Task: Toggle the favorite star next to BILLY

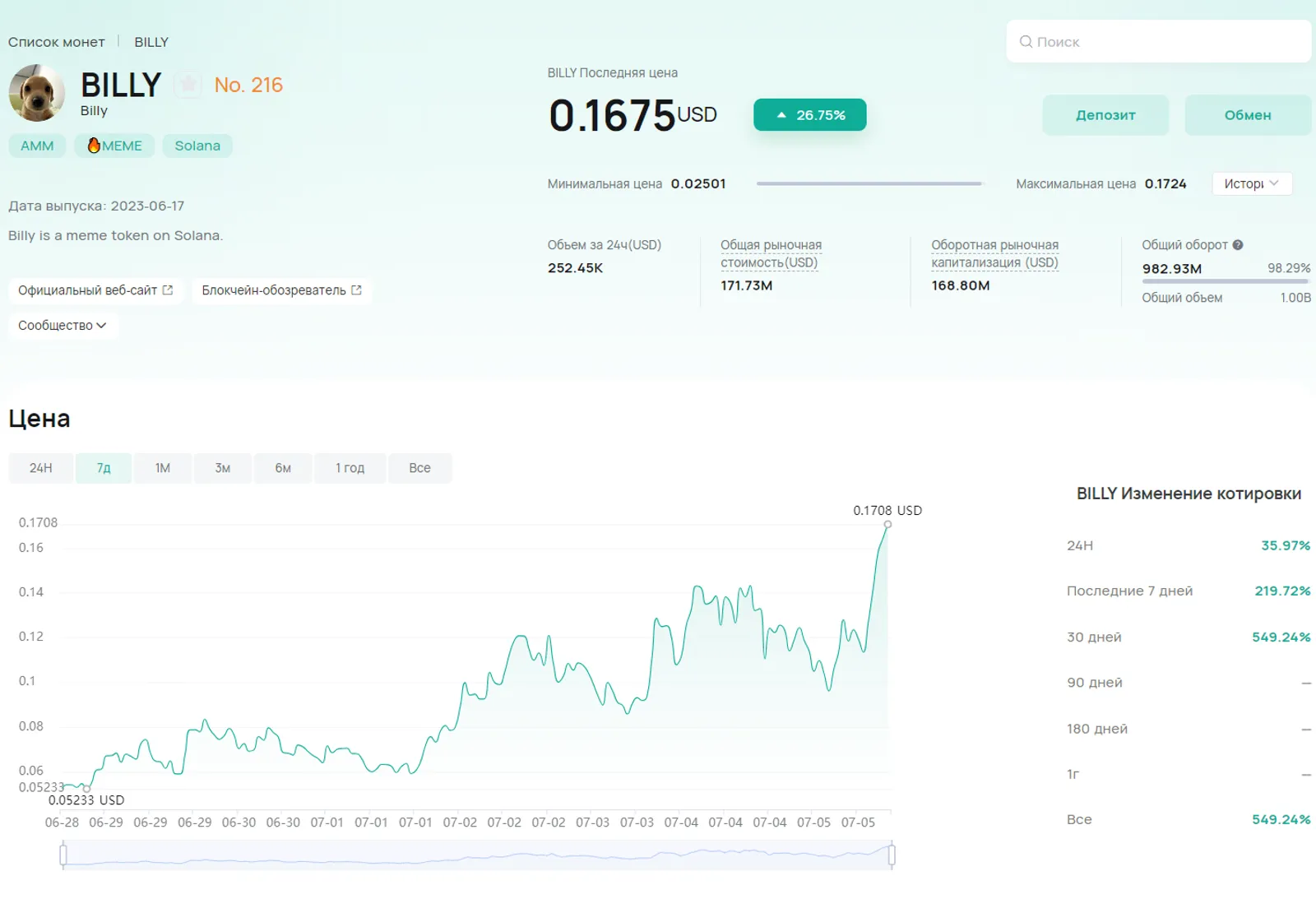Action: coord(188,84)
